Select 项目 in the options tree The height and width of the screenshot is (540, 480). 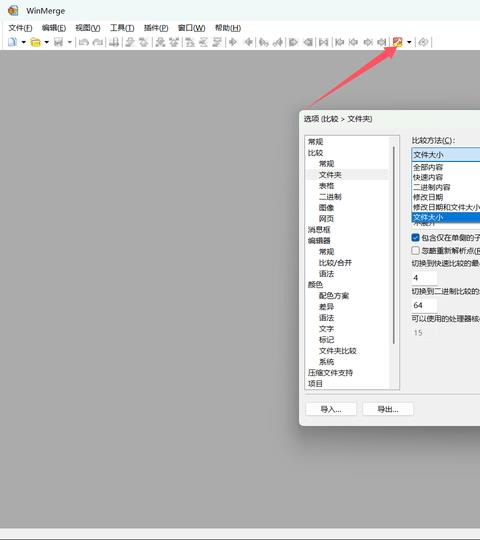click(x=315, y=384)
